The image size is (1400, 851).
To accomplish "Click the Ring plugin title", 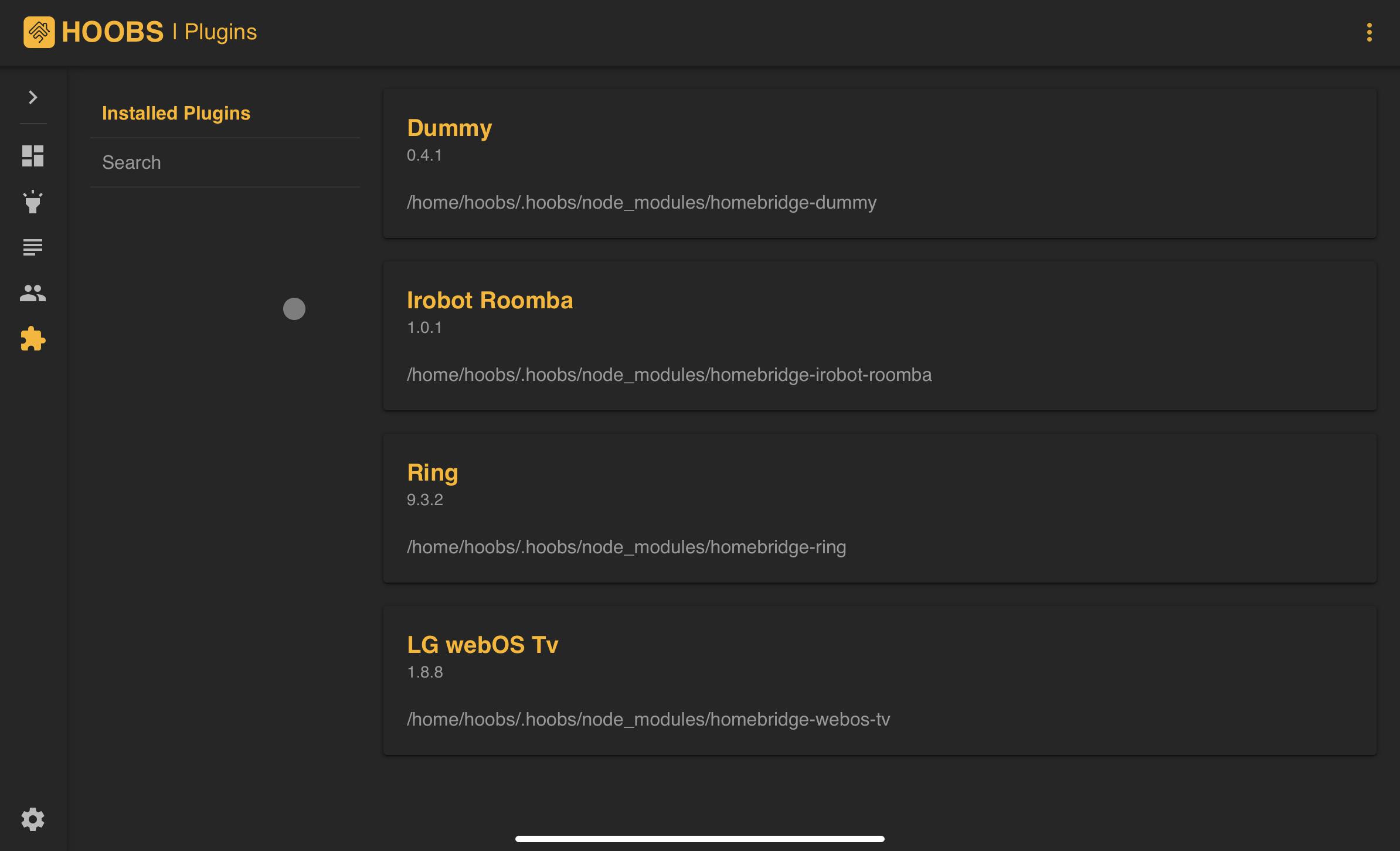I will (x=433, y=472).
